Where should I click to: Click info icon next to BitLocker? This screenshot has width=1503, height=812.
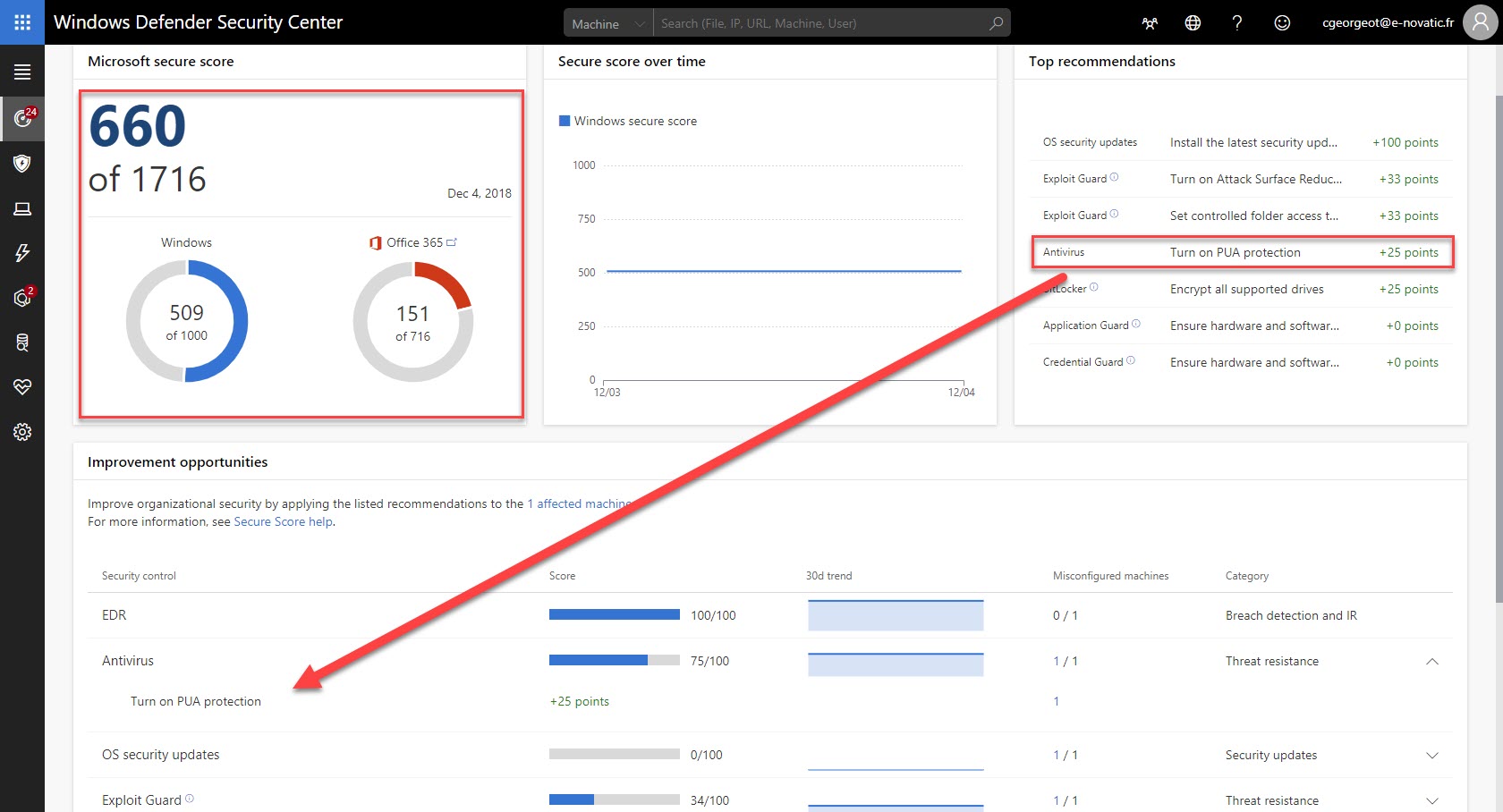point(1093,287)
